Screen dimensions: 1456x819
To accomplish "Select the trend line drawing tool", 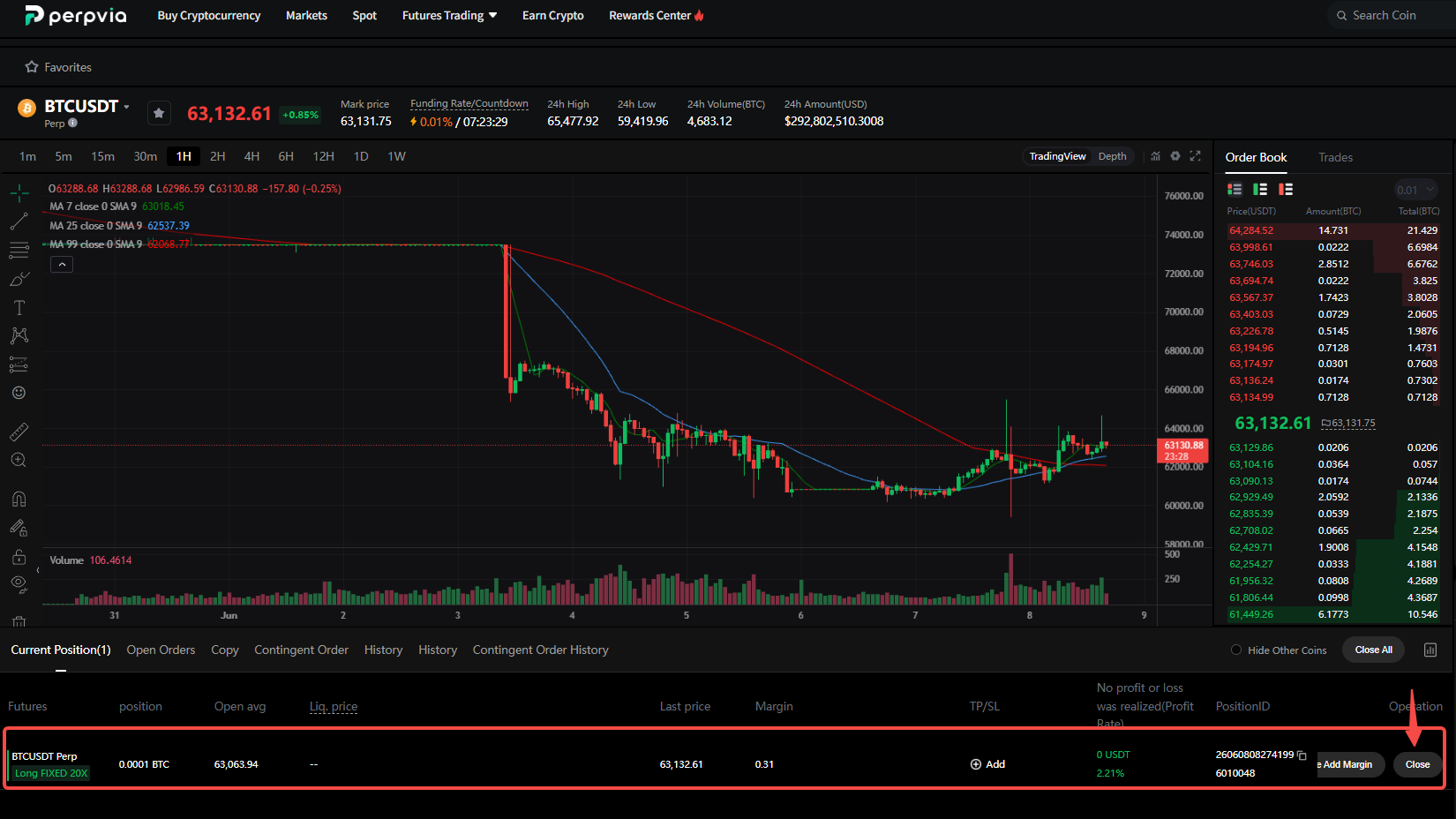I will [x=19, y=222].
